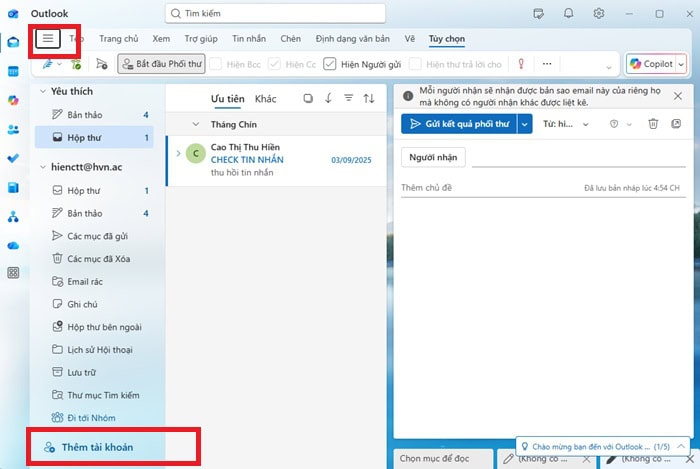Switch to the Ưu tiên inbox tab
The image size is (700, 469).
[228, 99]
